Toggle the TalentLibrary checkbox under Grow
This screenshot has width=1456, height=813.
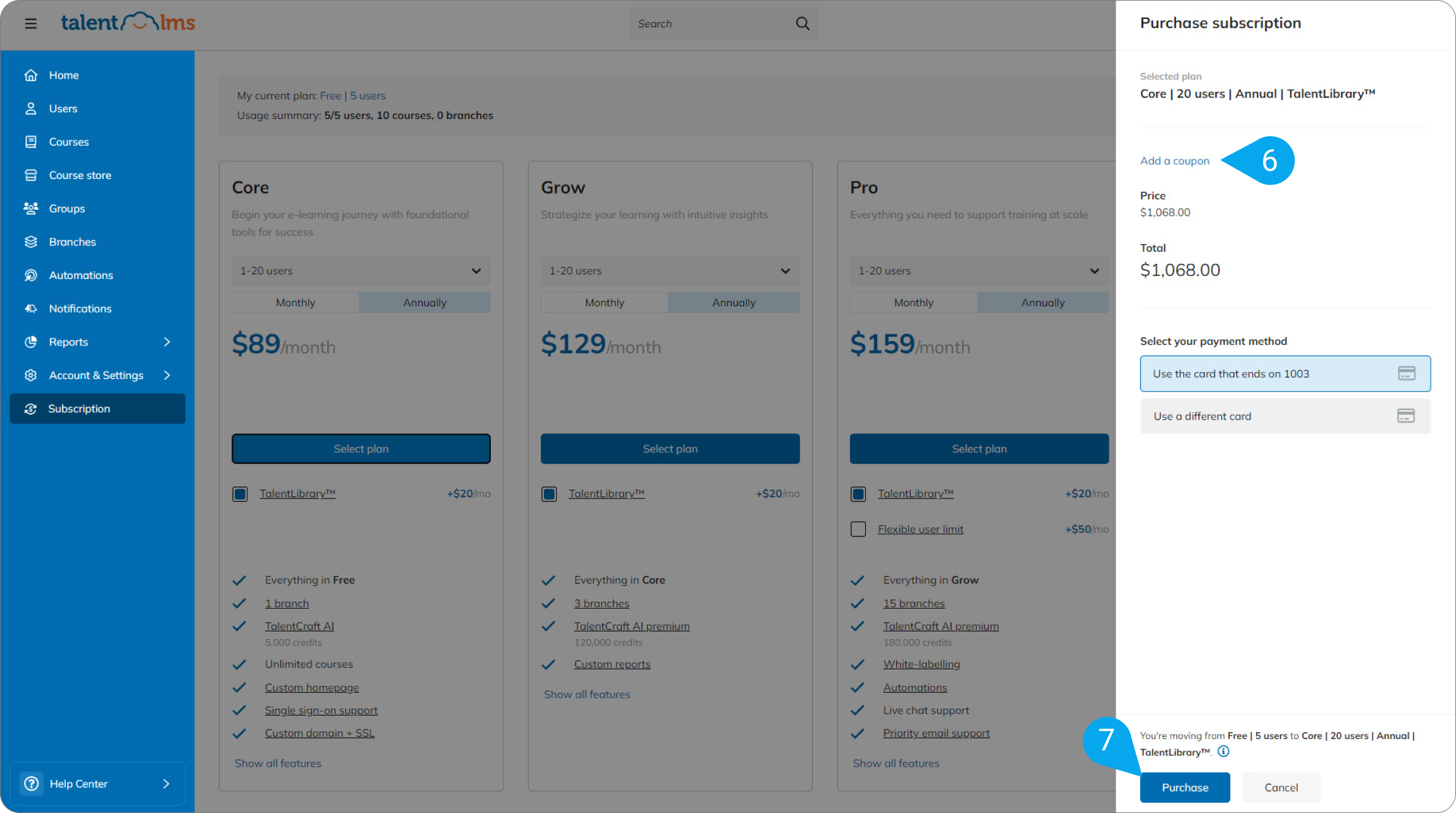coord(549,494)
